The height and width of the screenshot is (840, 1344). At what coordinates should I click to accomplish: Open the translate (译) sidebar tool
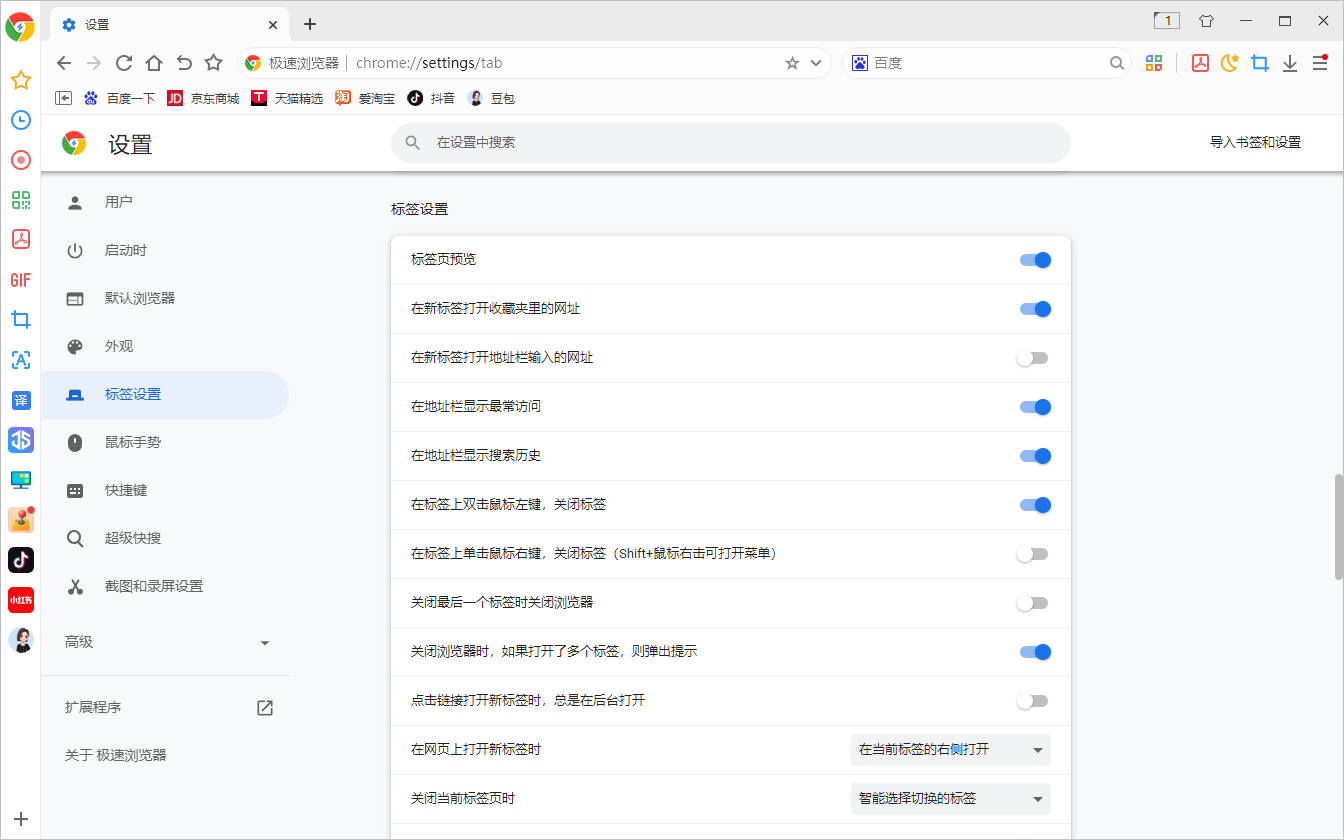20,400
